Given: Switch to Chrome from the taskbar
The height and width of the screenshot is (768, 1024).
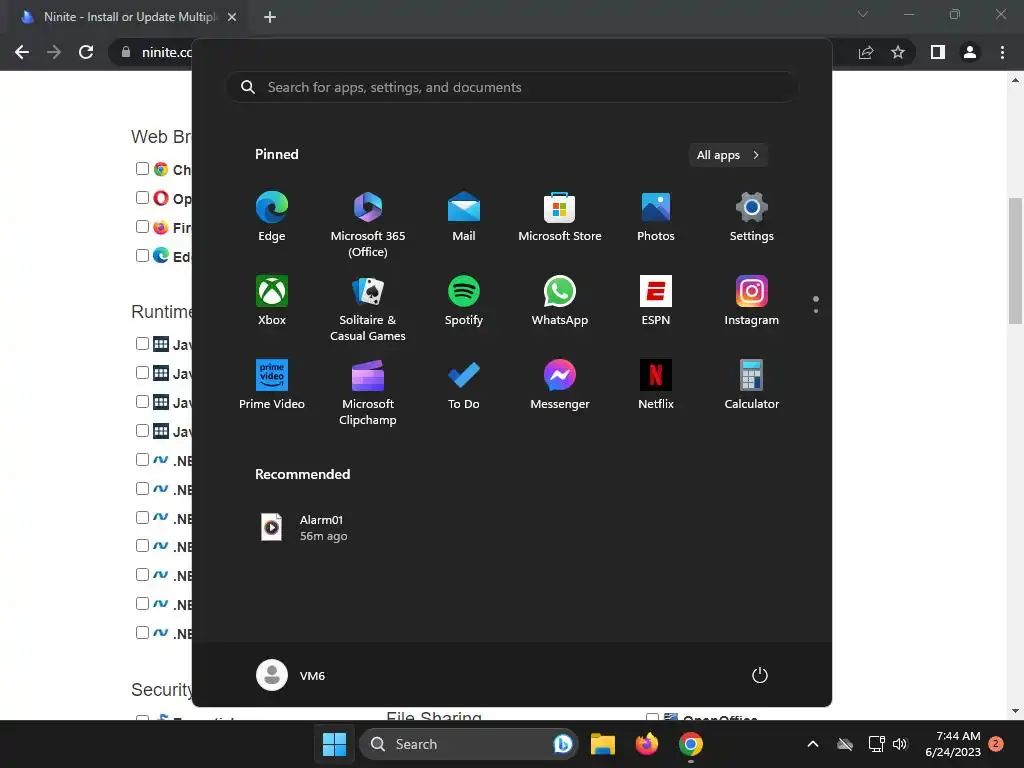Looking at the screenshot, I should 690,744.
